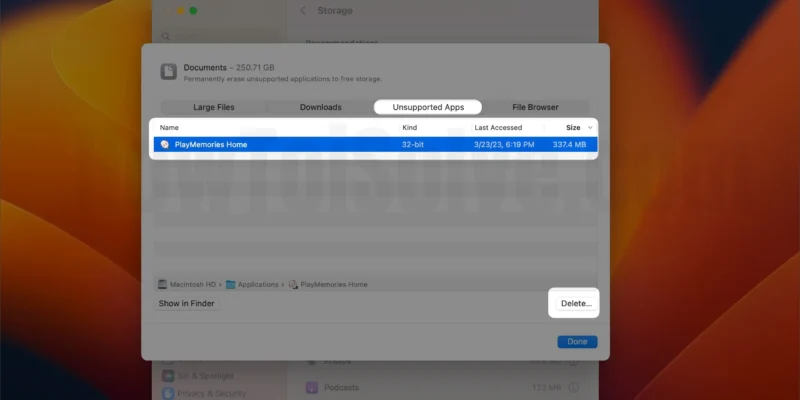Open Siri & Spotlight in the Settings sidebar
The image size is (800, 400).
[x=198, y=376]
